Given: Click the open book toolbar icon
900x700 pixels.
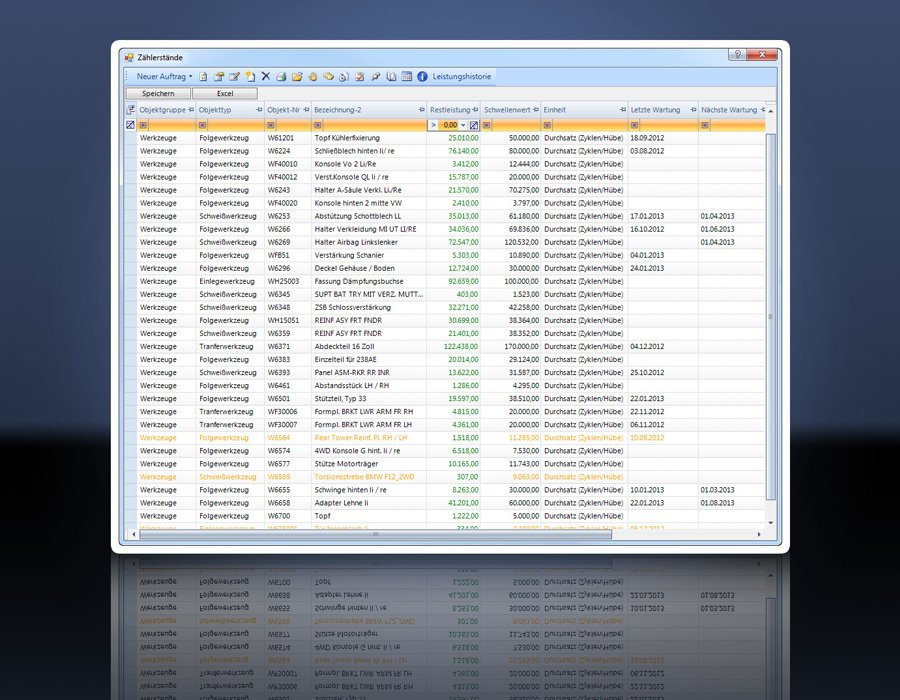Looking at the screenshot, I should point(391,76).
